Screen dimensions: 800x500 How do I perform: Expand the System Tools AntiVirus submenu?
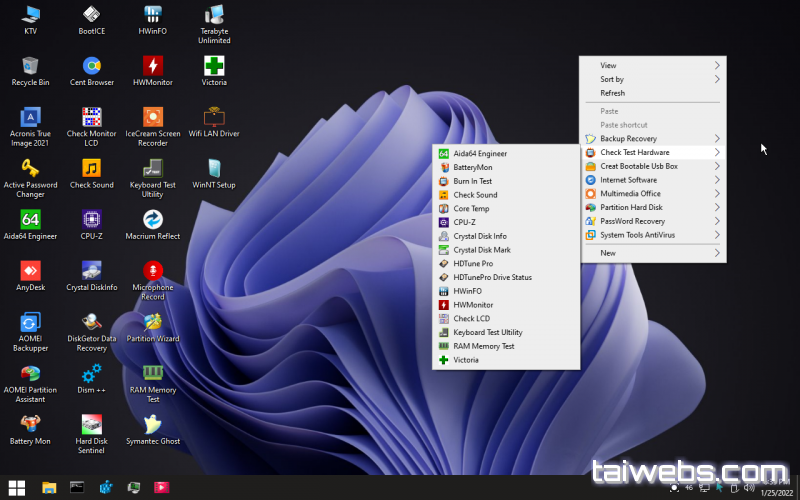tap(651, 235)
